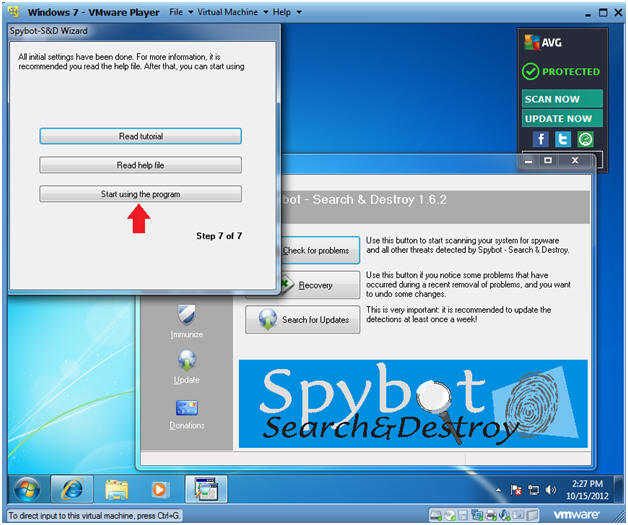Click the VMware floppy status icon
Screen dimensions: 628x525
pyautogui.click(x=463, y=515)
